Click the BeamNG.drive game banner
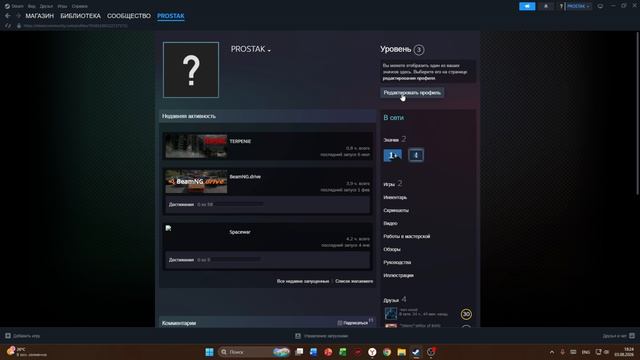This screenshot has height=360, width=640. click(196, 181)
